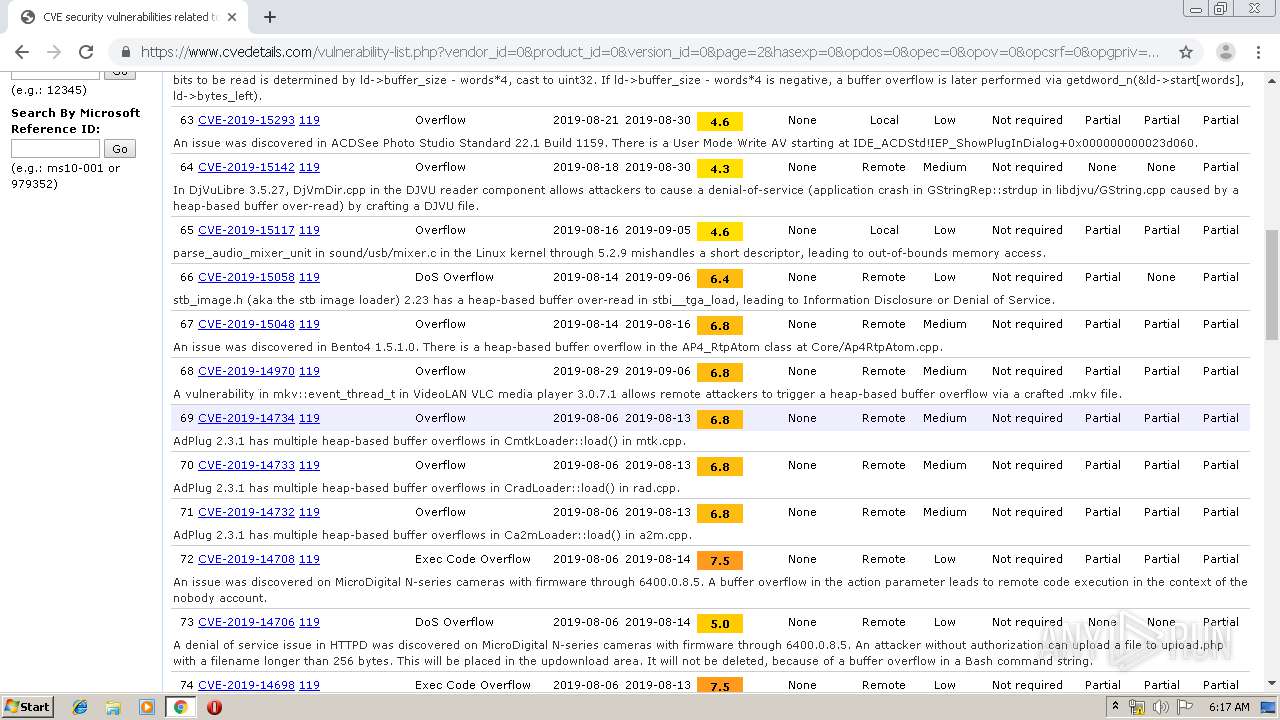
Task: Bookmark this page with star icon
Action: click(1186, 52)
